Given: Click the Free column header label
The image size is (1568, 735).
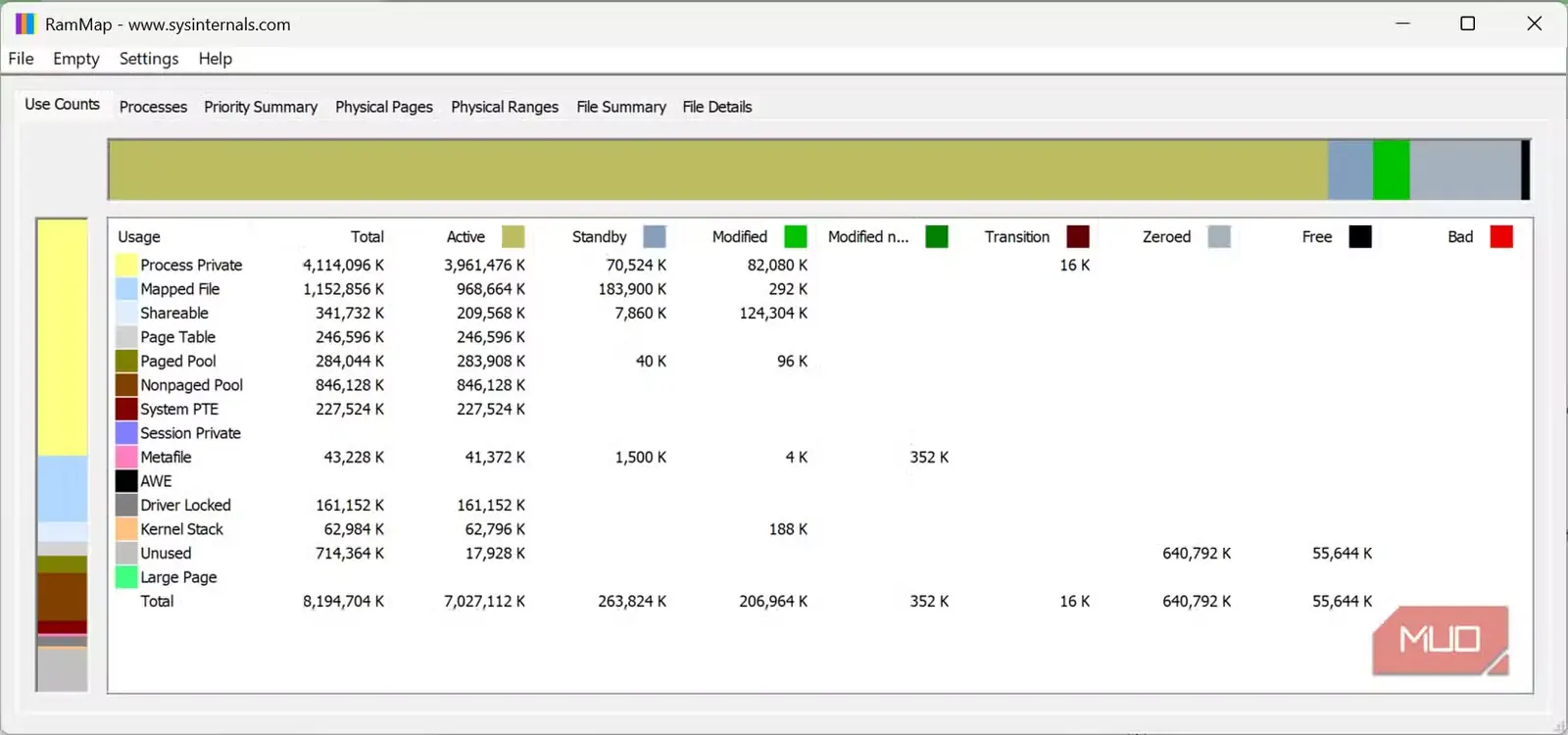Looking at the screenshot, I should 1317,237.
